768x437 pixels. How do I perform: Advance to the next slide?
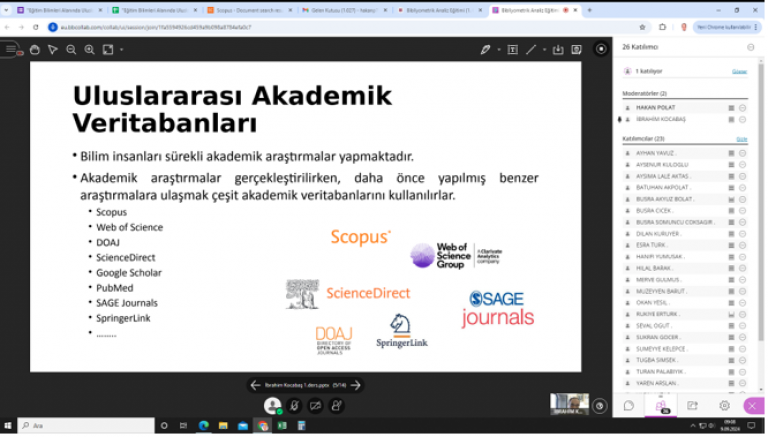pyautogui.click(x=356, y=386)
